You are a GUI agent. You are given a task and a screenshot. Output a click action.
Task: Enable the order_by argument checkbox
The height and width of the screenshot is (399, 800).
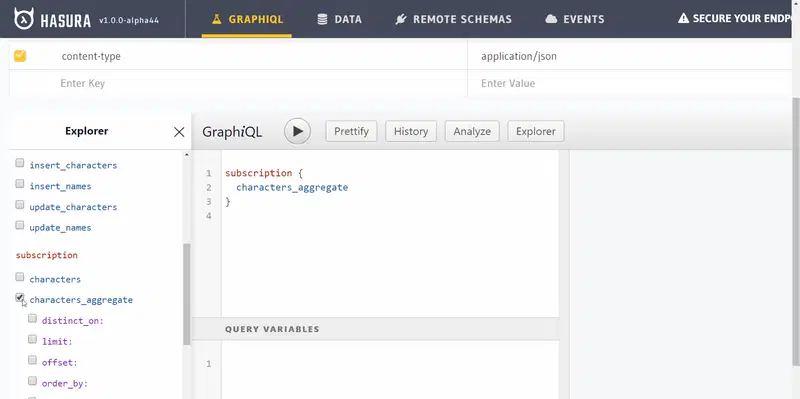pos(32,381)
